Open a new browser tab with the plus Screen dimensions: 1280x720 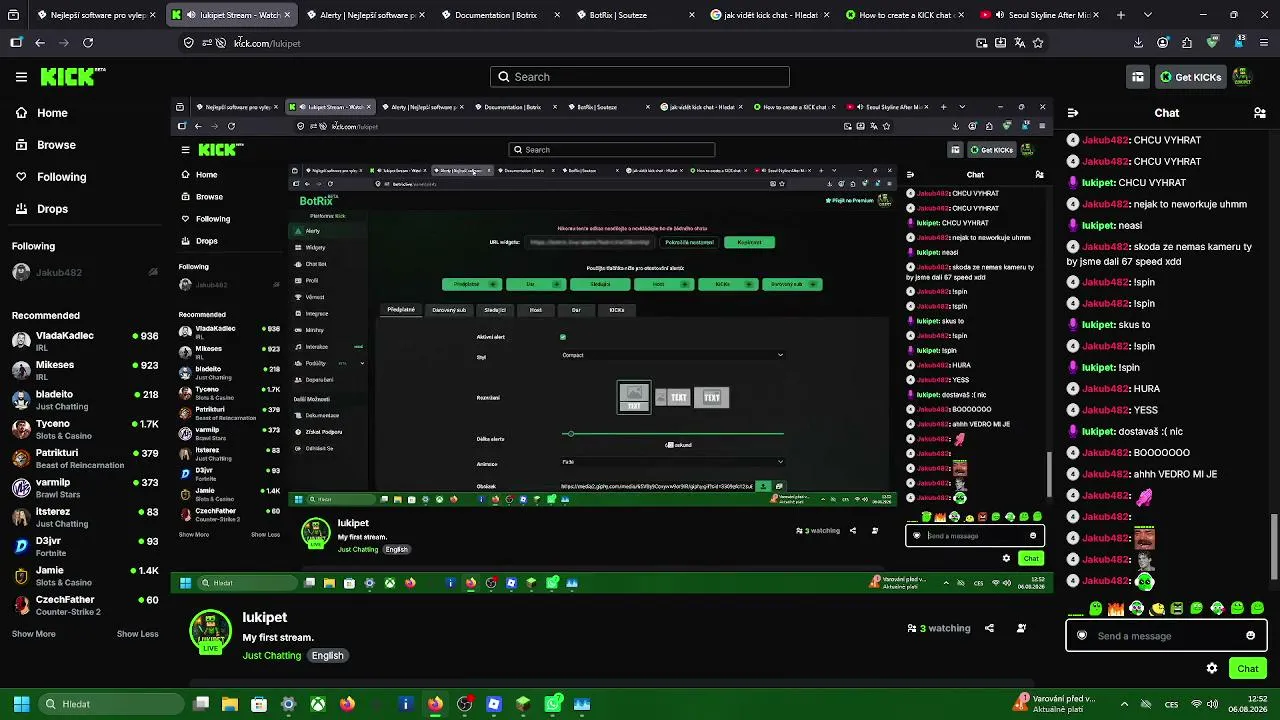point(1120,15)
